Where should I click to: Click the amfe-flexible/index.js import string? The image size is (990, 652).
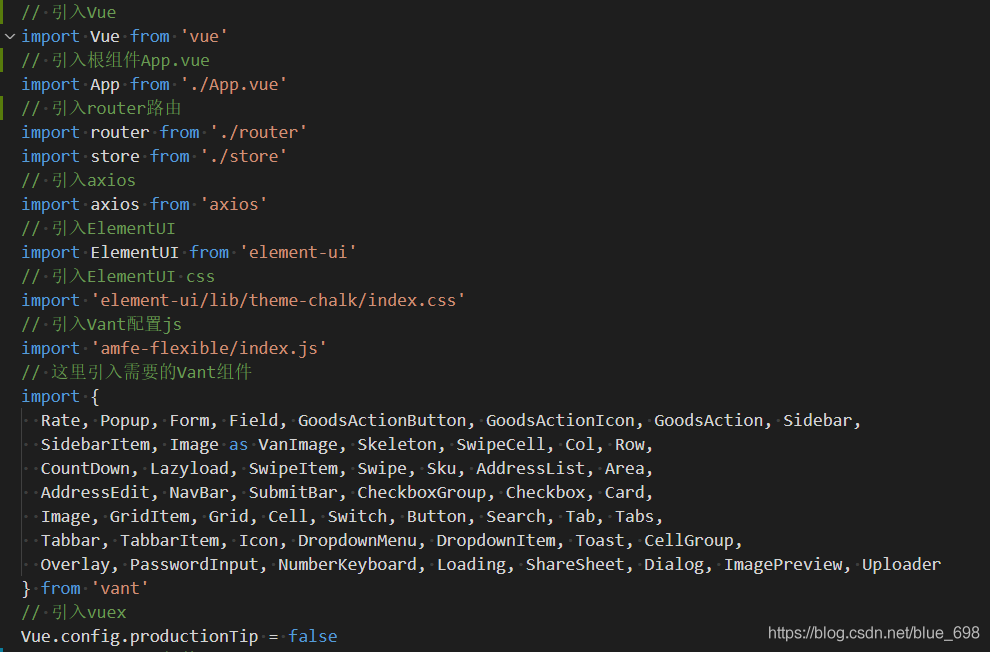coord(208,348)
